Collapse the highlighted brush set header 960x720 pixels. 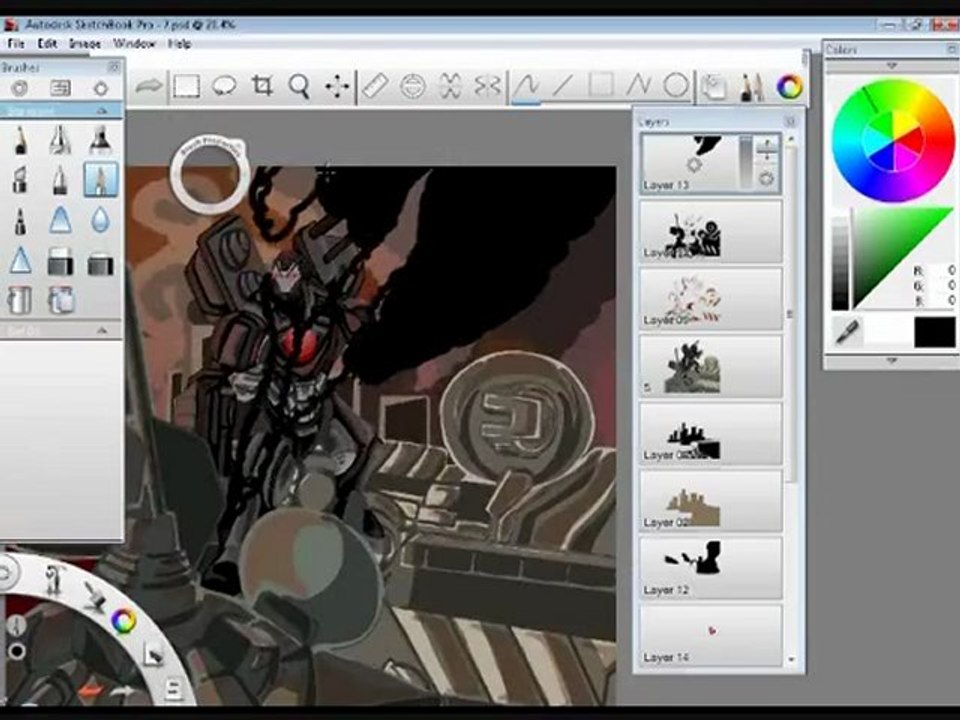(102, 111)
